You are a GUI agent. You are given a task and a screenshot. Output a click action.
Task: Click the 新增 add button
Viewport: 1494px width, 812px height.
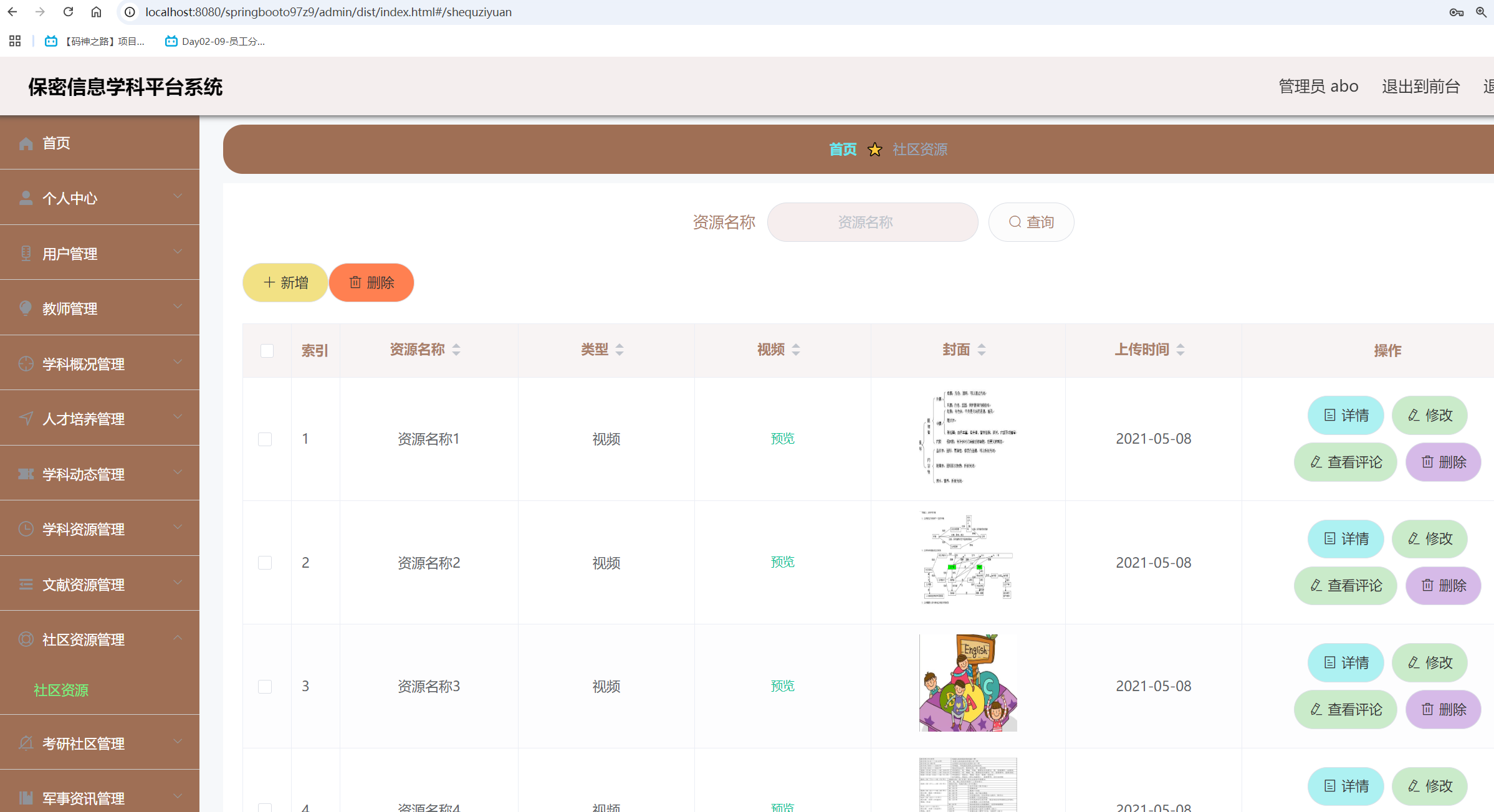285,282
